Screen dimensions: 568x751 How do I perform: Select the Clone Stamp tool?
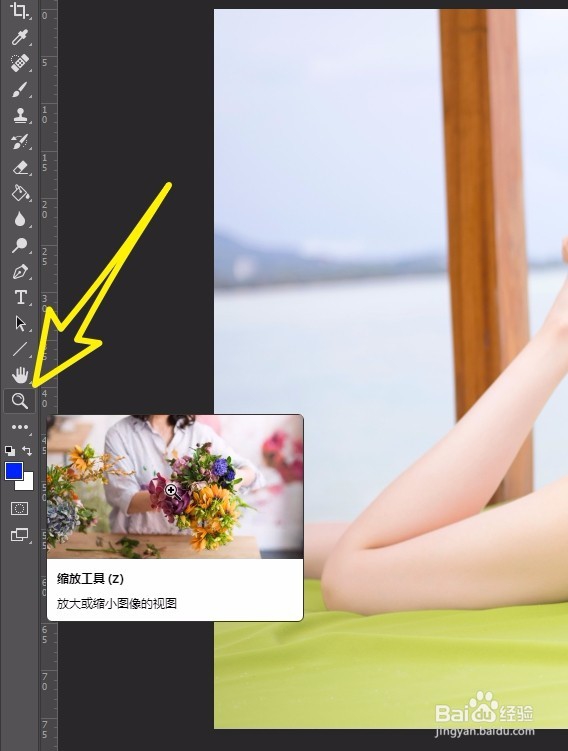coord(20,115)
